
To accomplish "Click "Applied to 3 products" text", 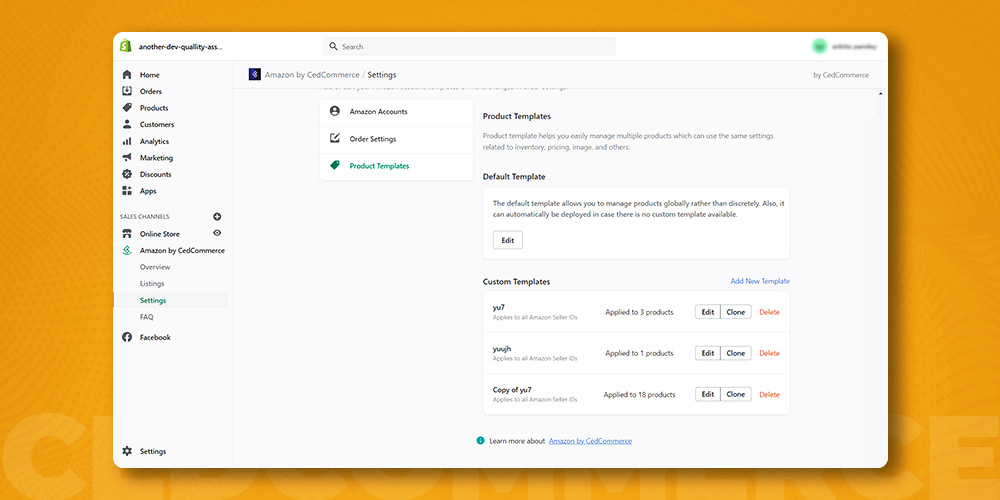I will click(x=639, y=312).
